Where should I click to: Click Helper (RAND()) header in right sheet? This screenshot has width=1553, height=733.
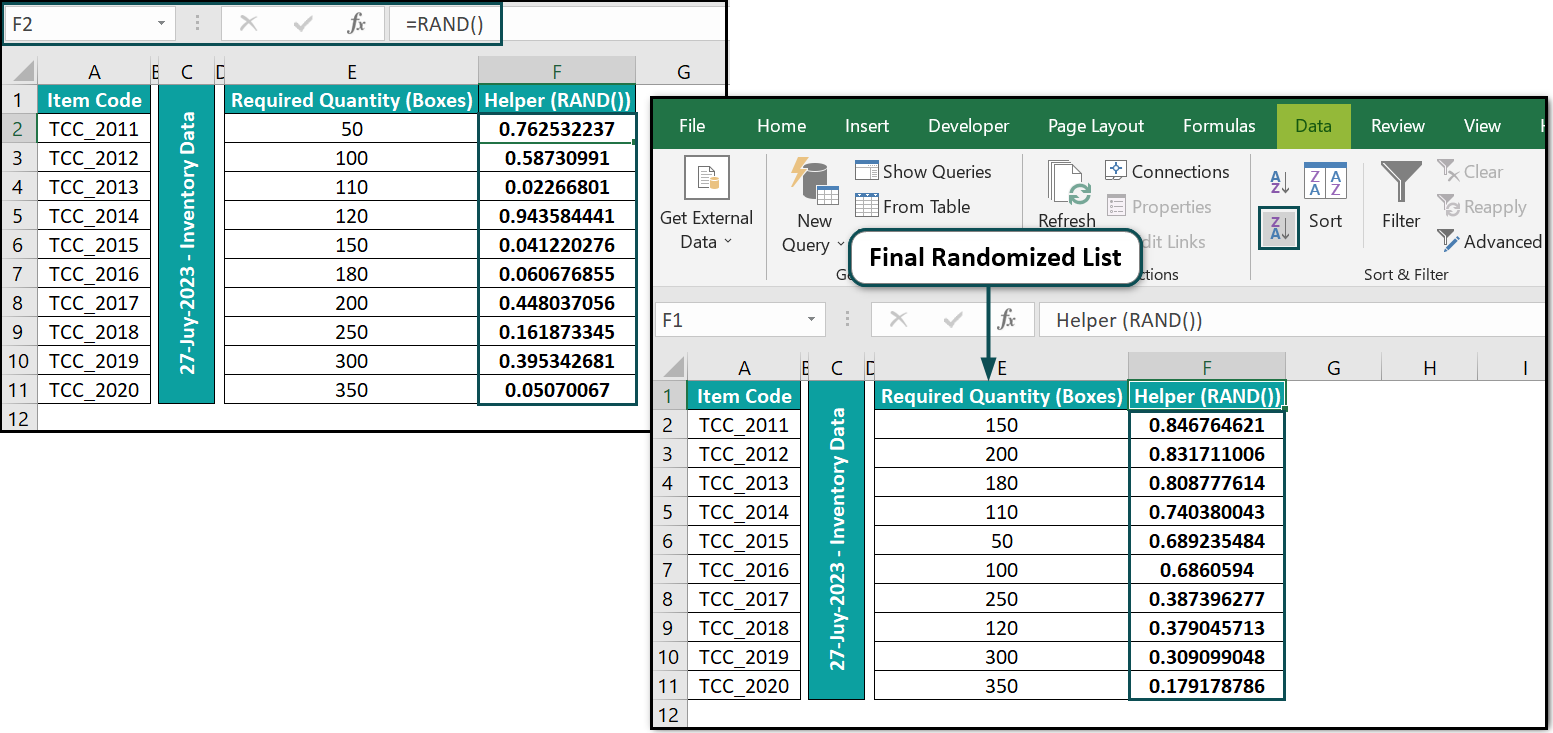click(x=1207, y=396)
